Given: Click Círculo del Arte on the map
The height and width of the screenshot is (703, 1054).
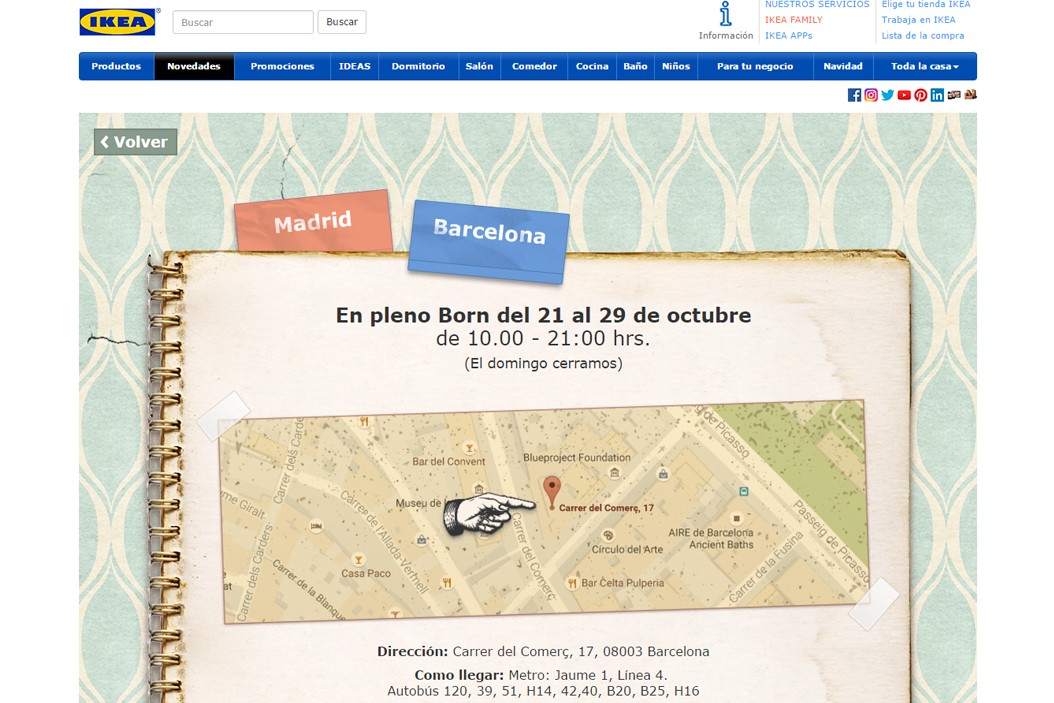Looking at the screenshot, I should 627,549.
